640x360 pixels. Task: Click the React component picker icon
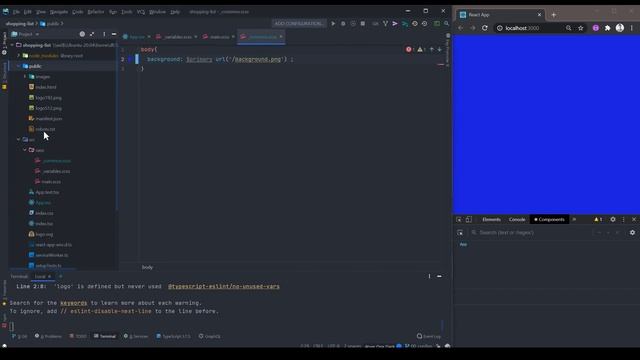click(460, 233)
